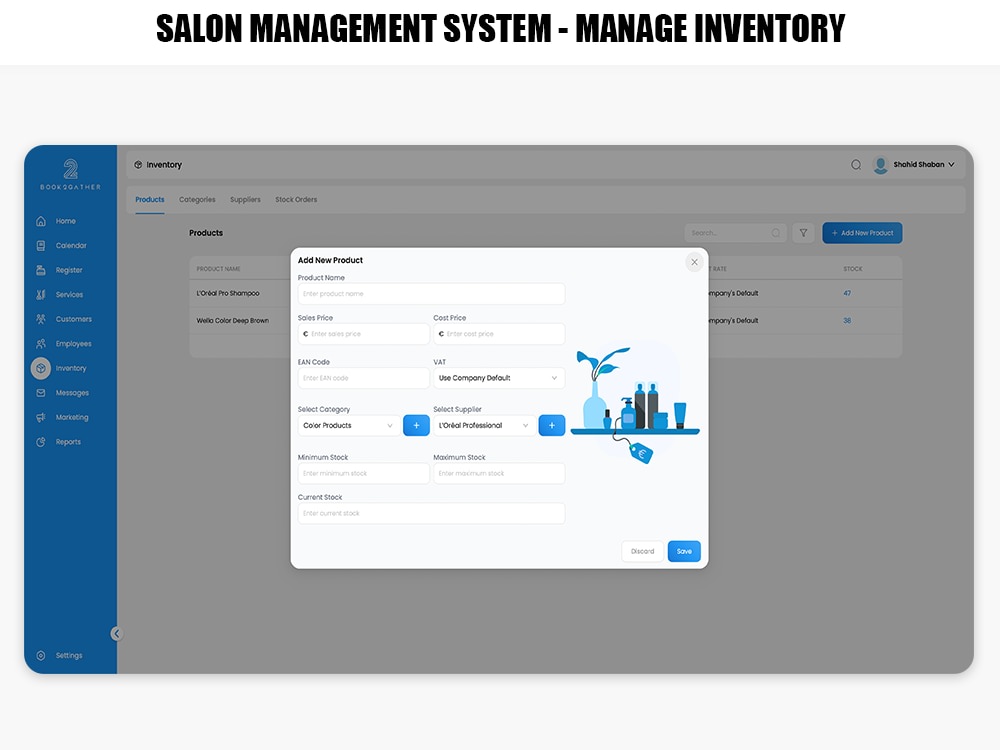Open the Select Supplier dropdown

tap(485, 425)
